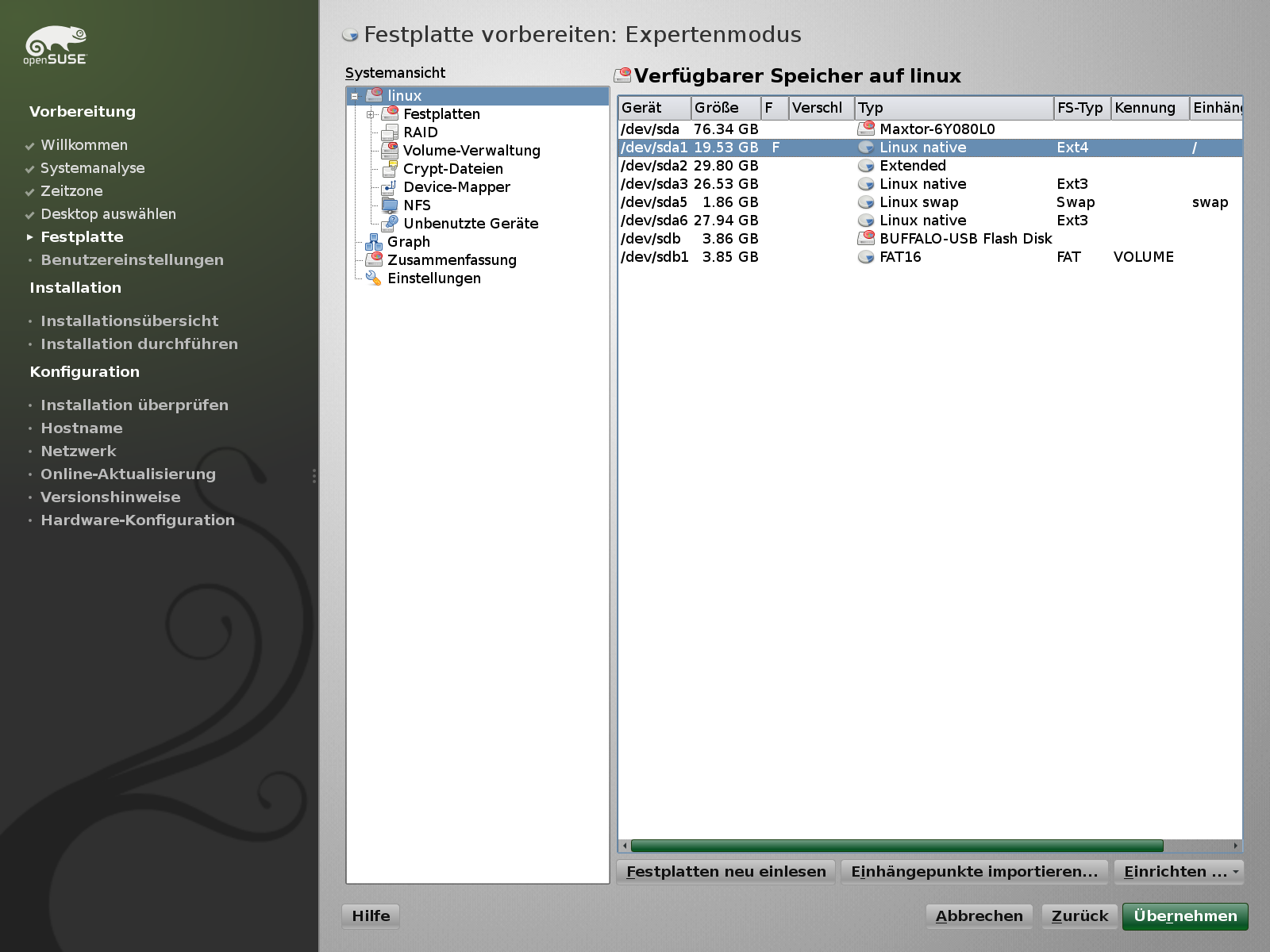Click Einhängepunkte importieren button
Image resolution: width=1270 pixels, height=952 pixels.
975,871
